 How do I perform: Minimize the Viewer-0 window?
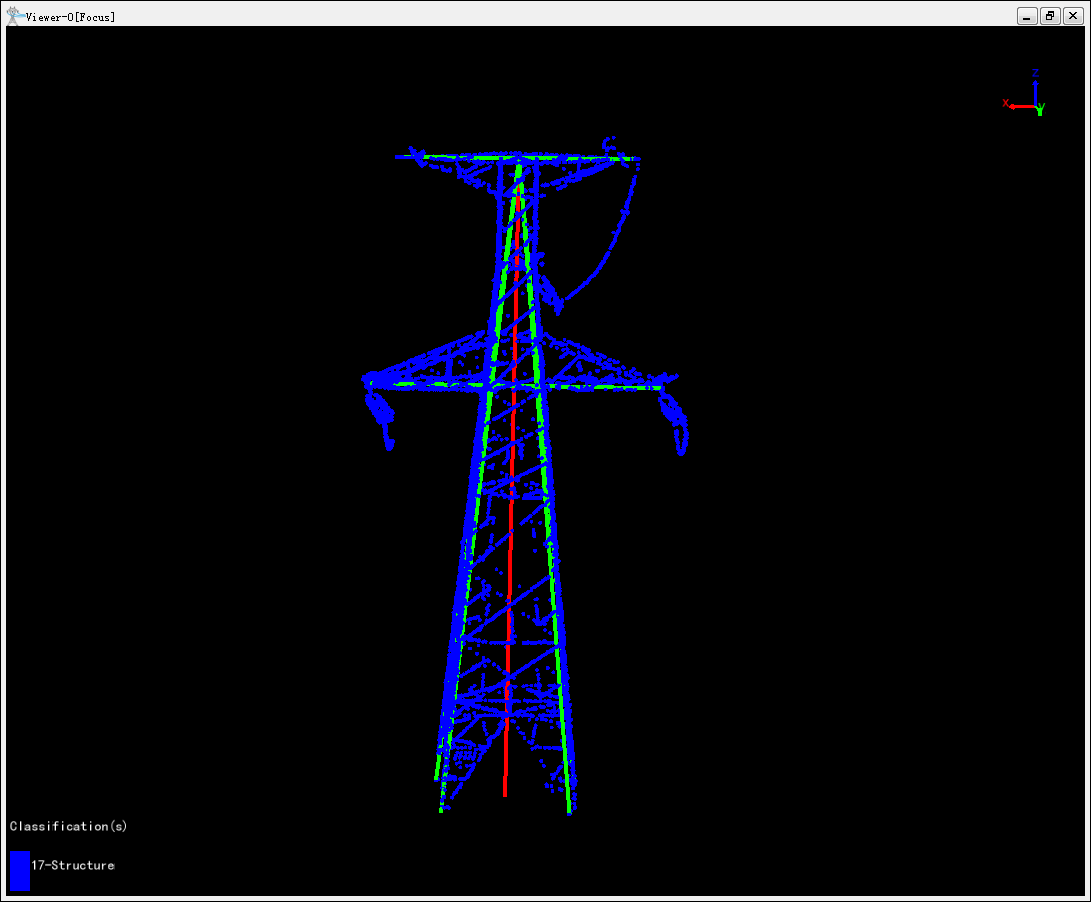(1027, 16)
